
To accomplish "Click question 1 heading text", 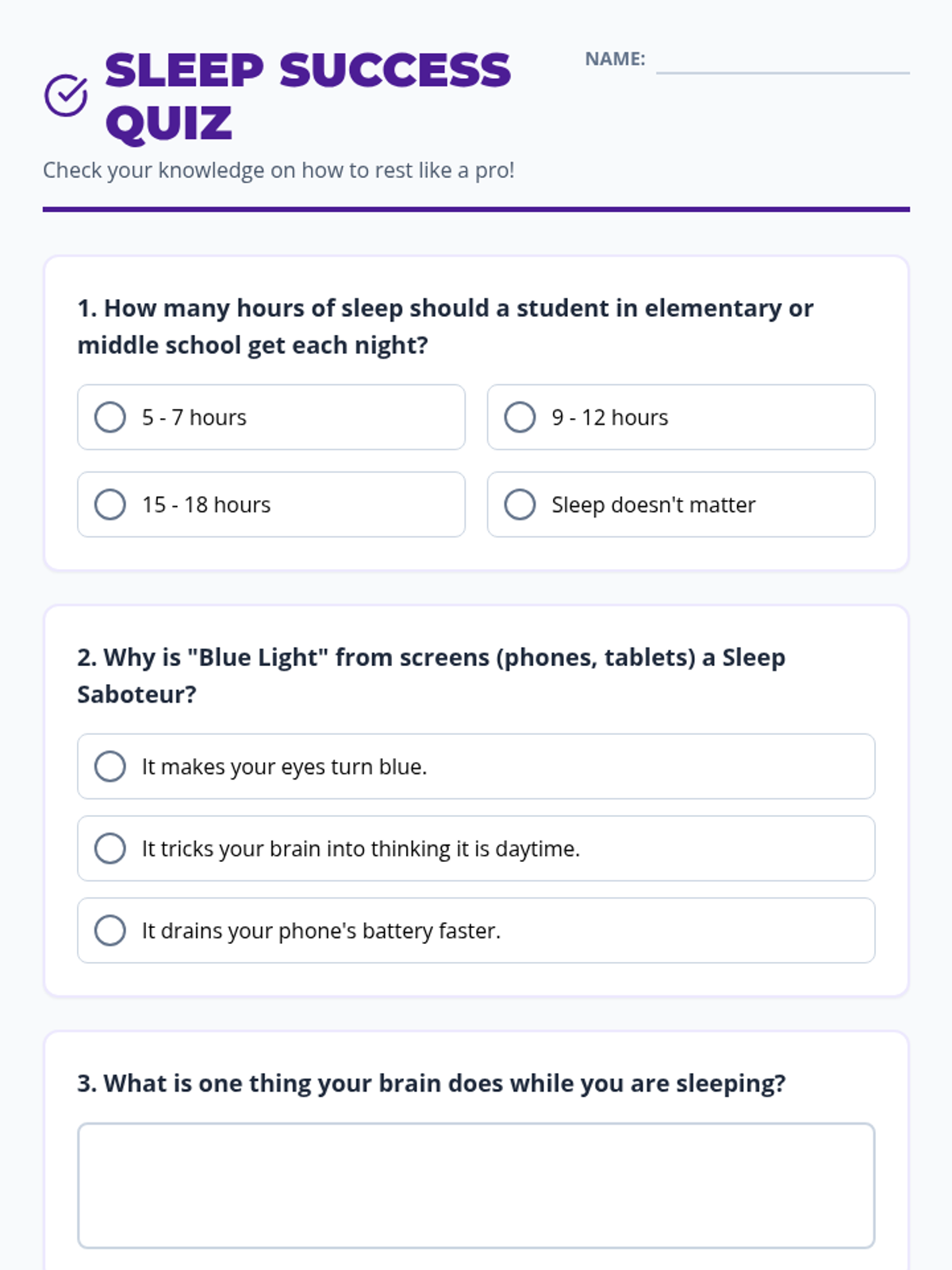I will click(x=445, y=326).
